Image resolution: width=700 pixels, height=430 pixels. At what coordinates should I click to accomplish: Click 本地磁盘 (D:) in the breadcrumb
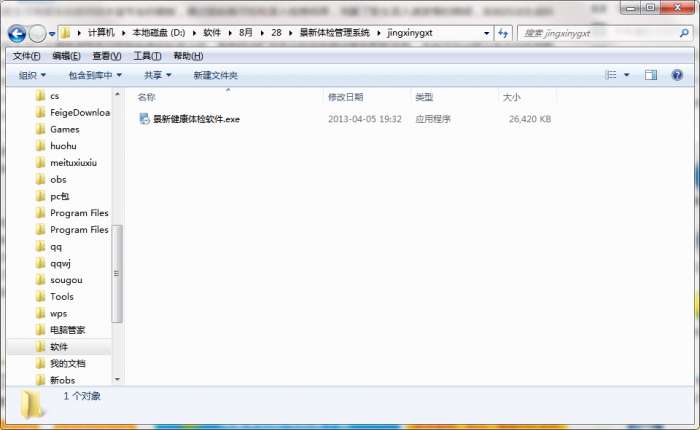coord(159,33)
